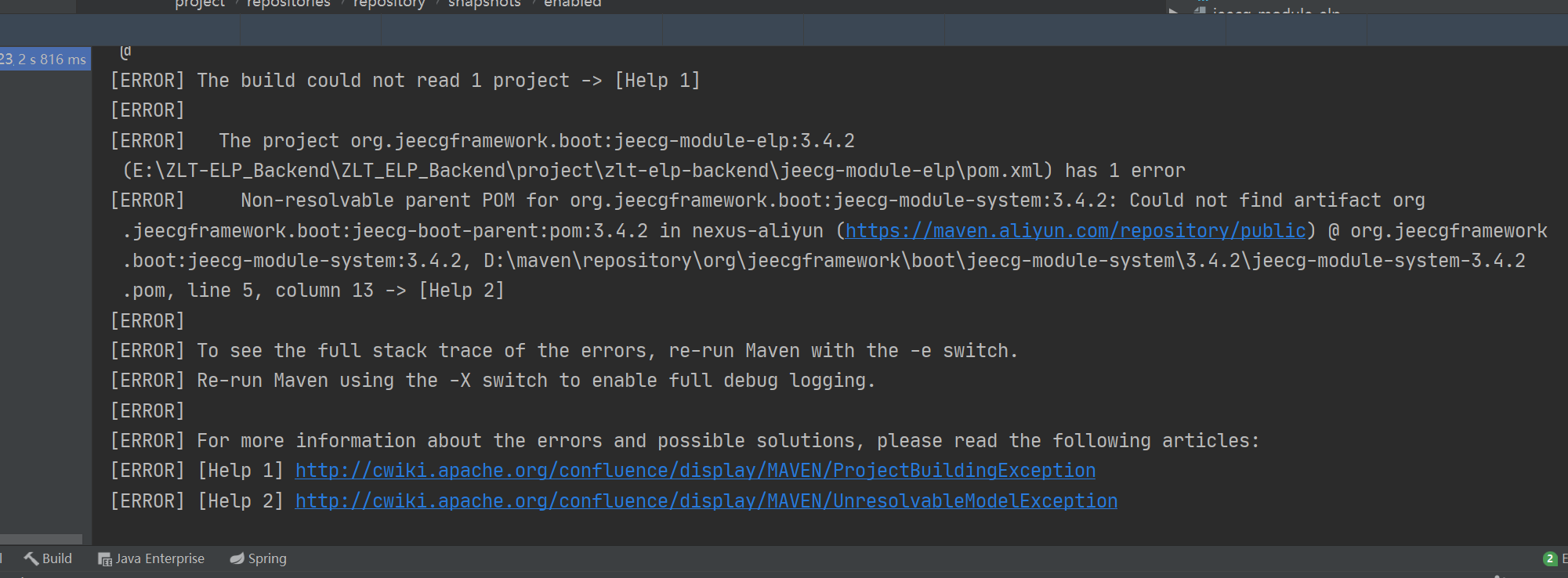Open the maven.aliyun.com repository link
The height and width of the screenshot is (578, 1568).
pyautogui.click(x=1075, y=230)
